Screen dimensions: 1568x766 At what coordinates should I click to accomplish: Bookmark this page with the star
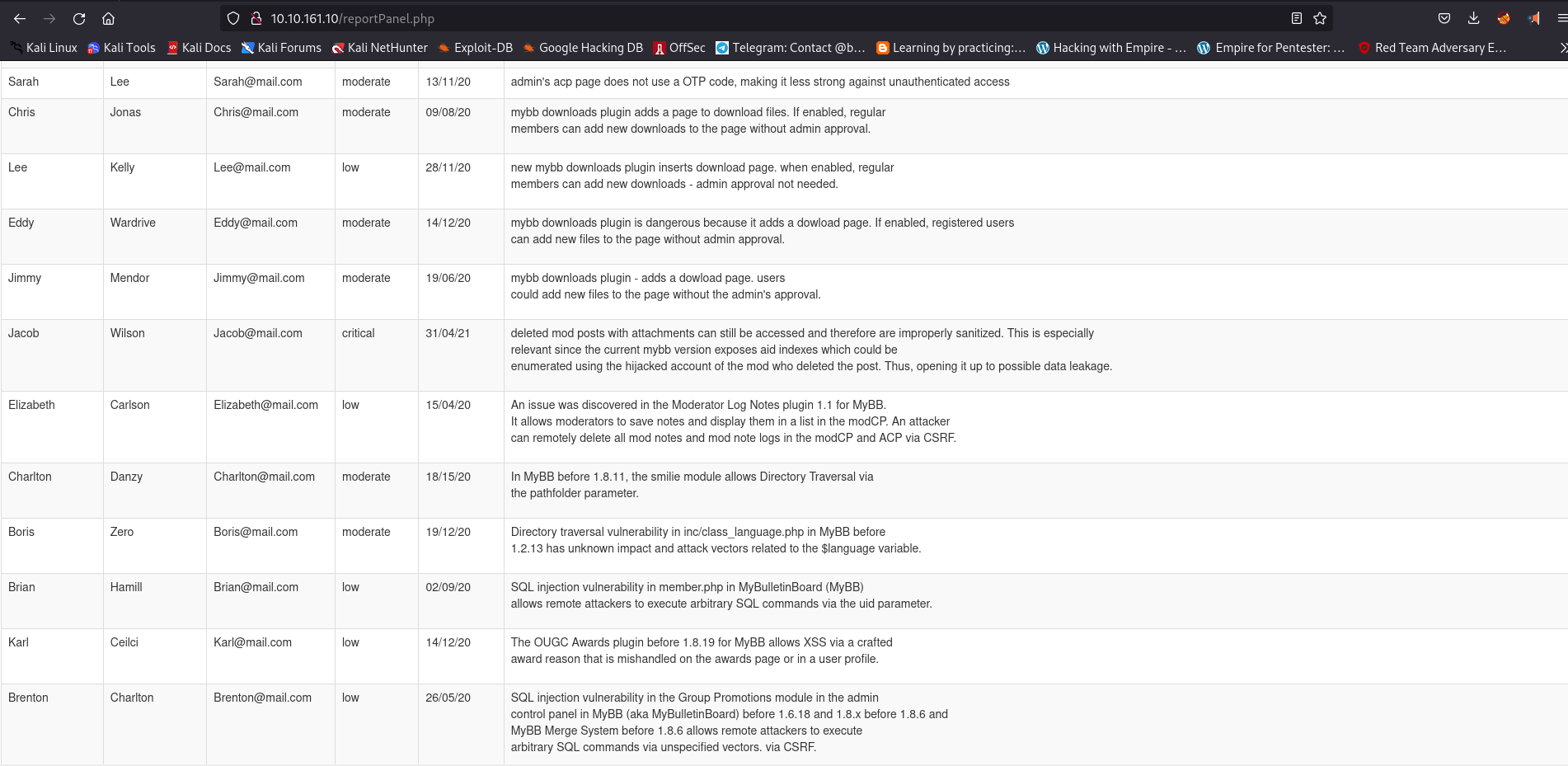(x=1320, y=18)
